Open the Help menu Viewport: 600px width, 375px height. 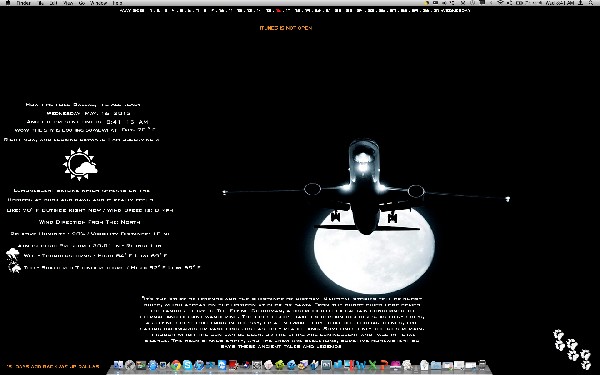(x=117, y=2)
